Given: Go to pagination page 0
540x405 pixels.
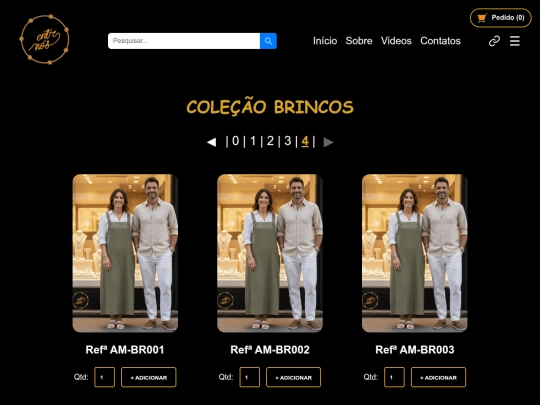Looking at the screenshot, I should coord(236,141).
